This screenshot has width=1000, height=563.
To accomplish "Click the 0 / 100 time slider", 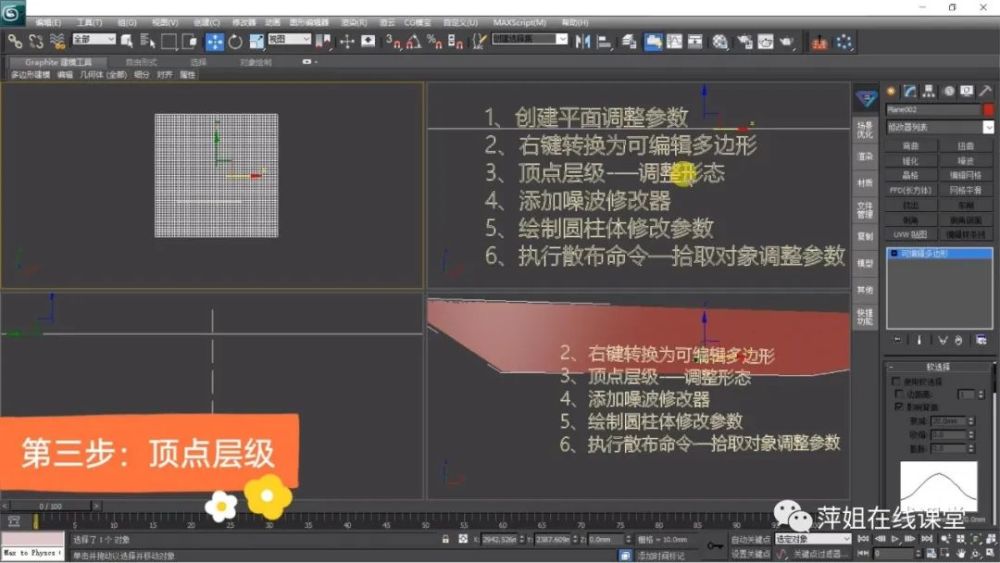I will (50, 506).
